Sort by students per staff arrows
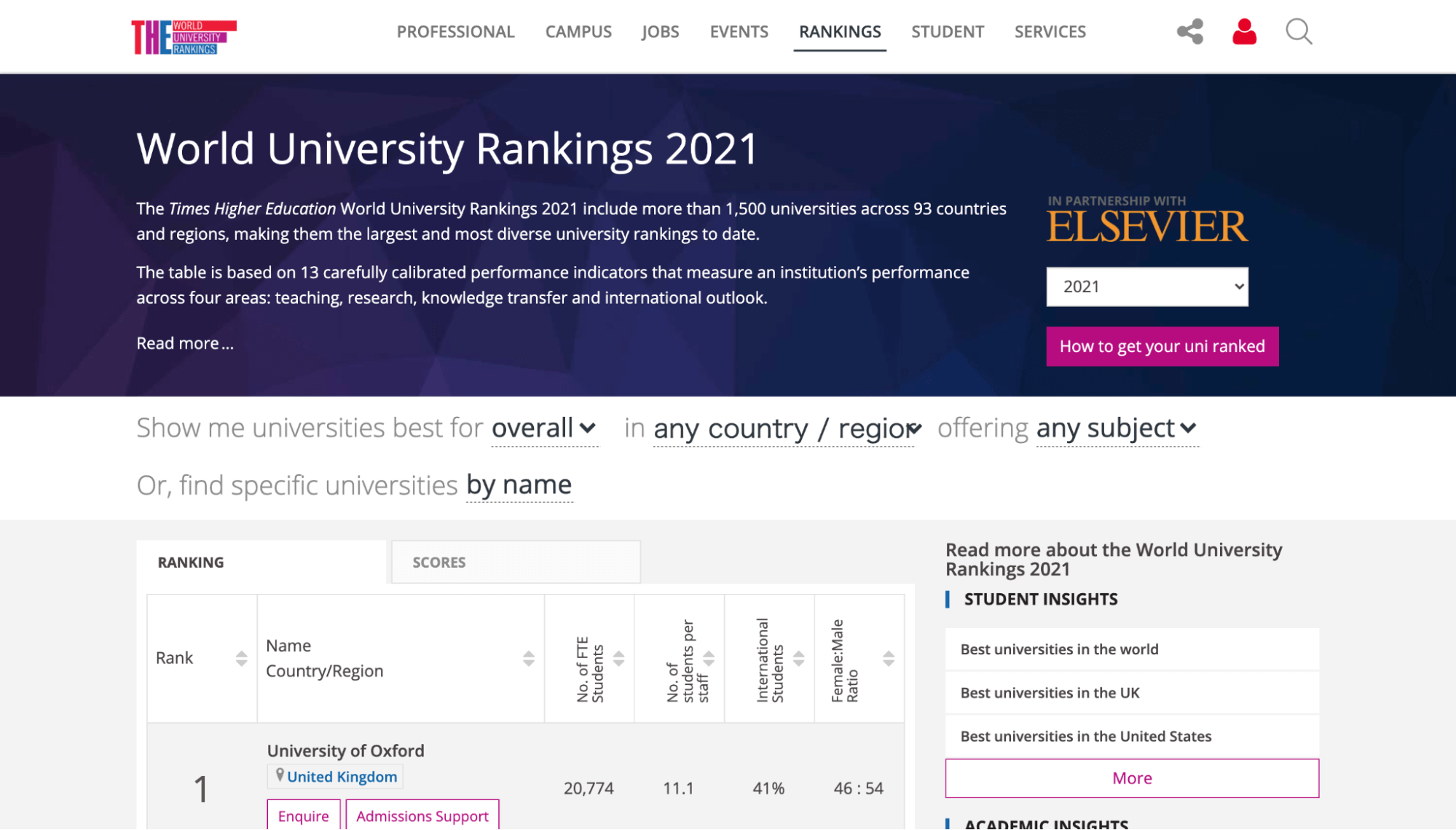This screenshot has width=1456, height=830. tap(709, 659)
